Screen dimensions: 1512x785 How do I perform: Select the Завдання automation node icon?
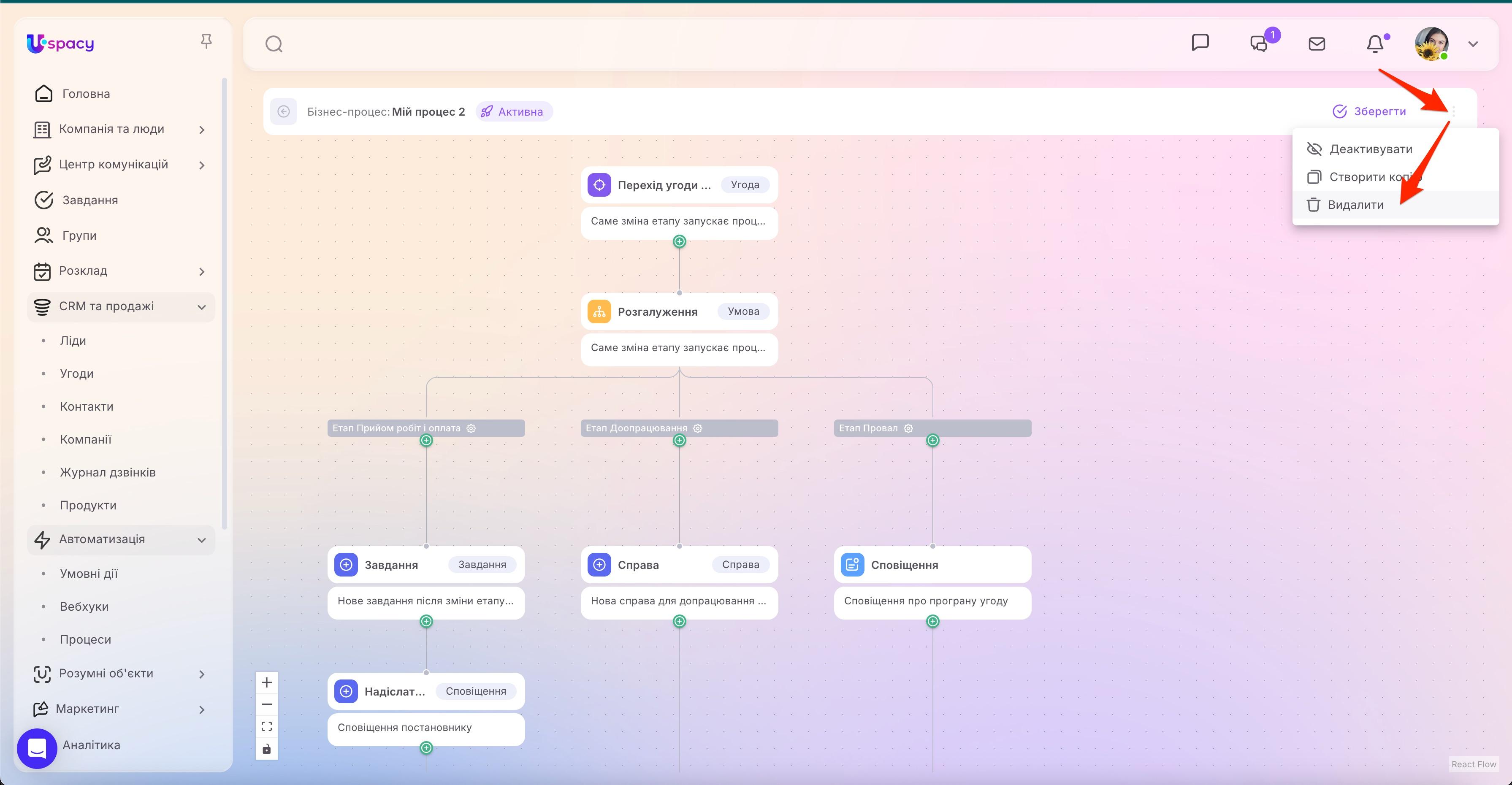click(x=346, y=564)
